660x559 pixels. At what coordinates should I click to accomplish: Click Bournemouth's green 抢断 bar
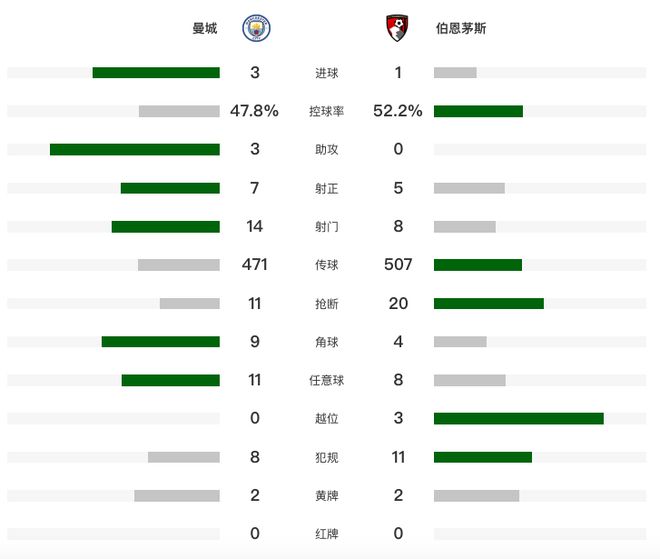tap(488, 303)
